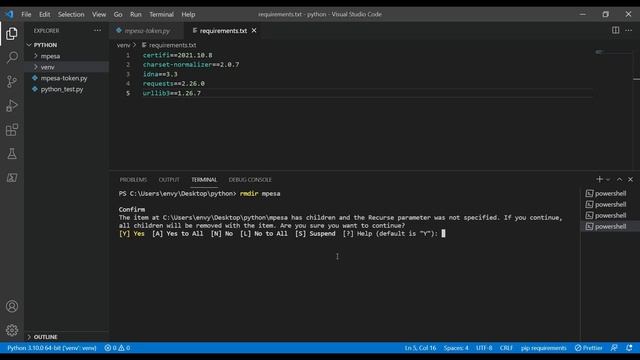Image resolution: width=640 pixels, height=360 pixels.
Task: Close the requirements.txt tab
Action: pos(254,31)
